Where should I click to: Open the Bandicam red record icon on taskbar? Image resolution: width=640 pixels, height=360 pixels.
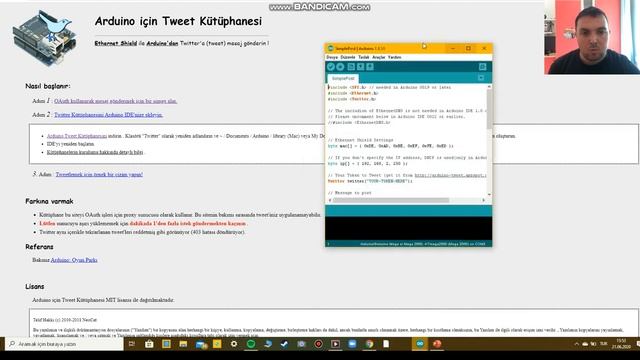[318, 344]
